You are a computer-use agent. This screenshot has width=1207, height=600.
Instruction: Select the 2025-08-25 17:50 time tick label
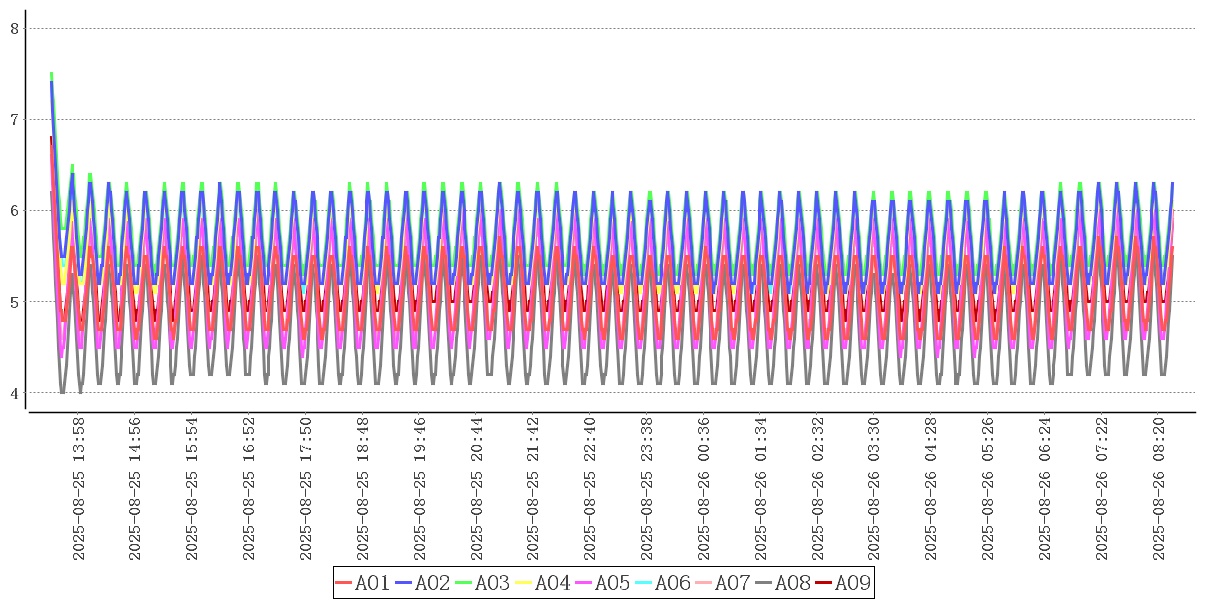click(x=306, y=488)
